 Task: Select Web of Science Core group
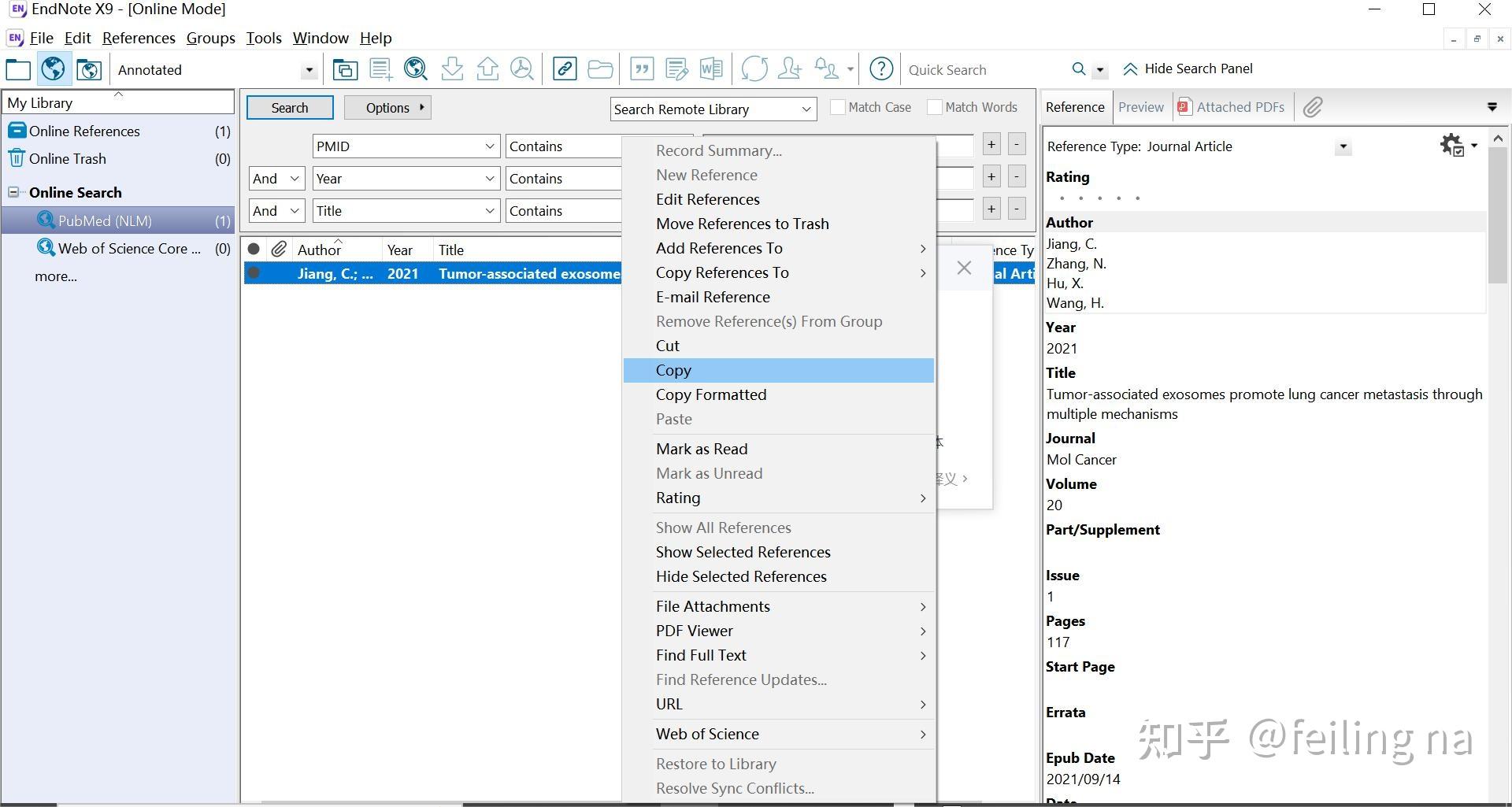click(118, 249)
